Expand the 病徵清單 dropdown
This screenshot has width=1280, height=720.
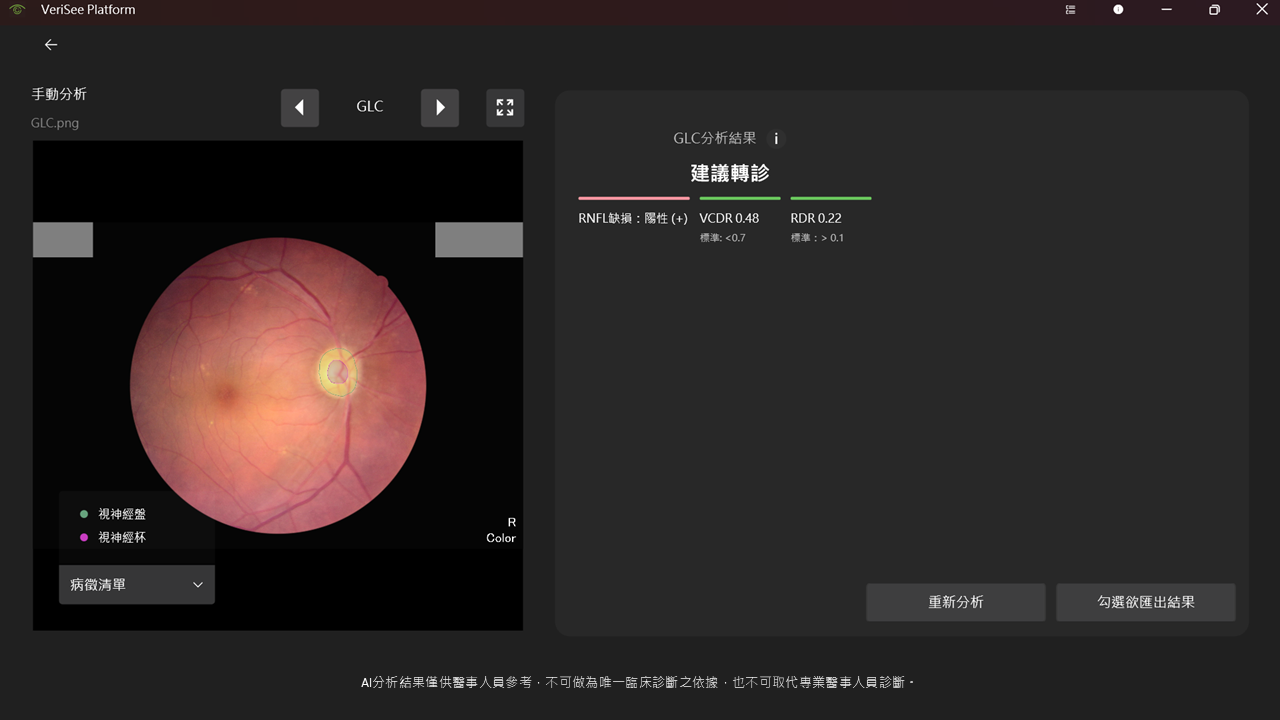(137, 585)
